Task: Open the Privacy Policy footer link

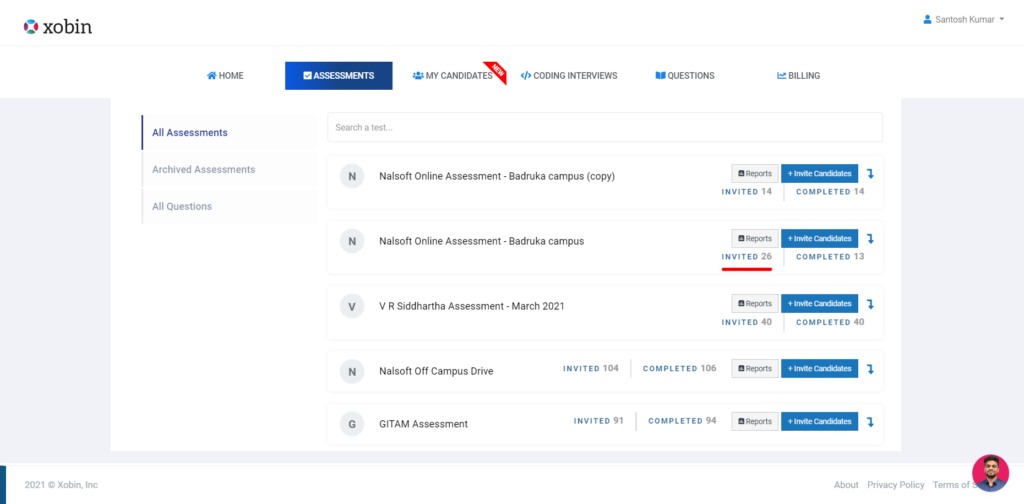Action: [896, 485]
